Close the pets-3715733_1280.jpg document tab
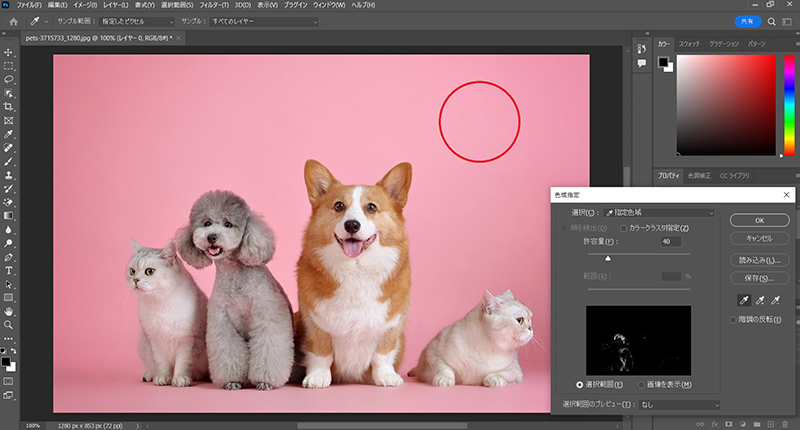800x430 pixels. coord(179,38)
